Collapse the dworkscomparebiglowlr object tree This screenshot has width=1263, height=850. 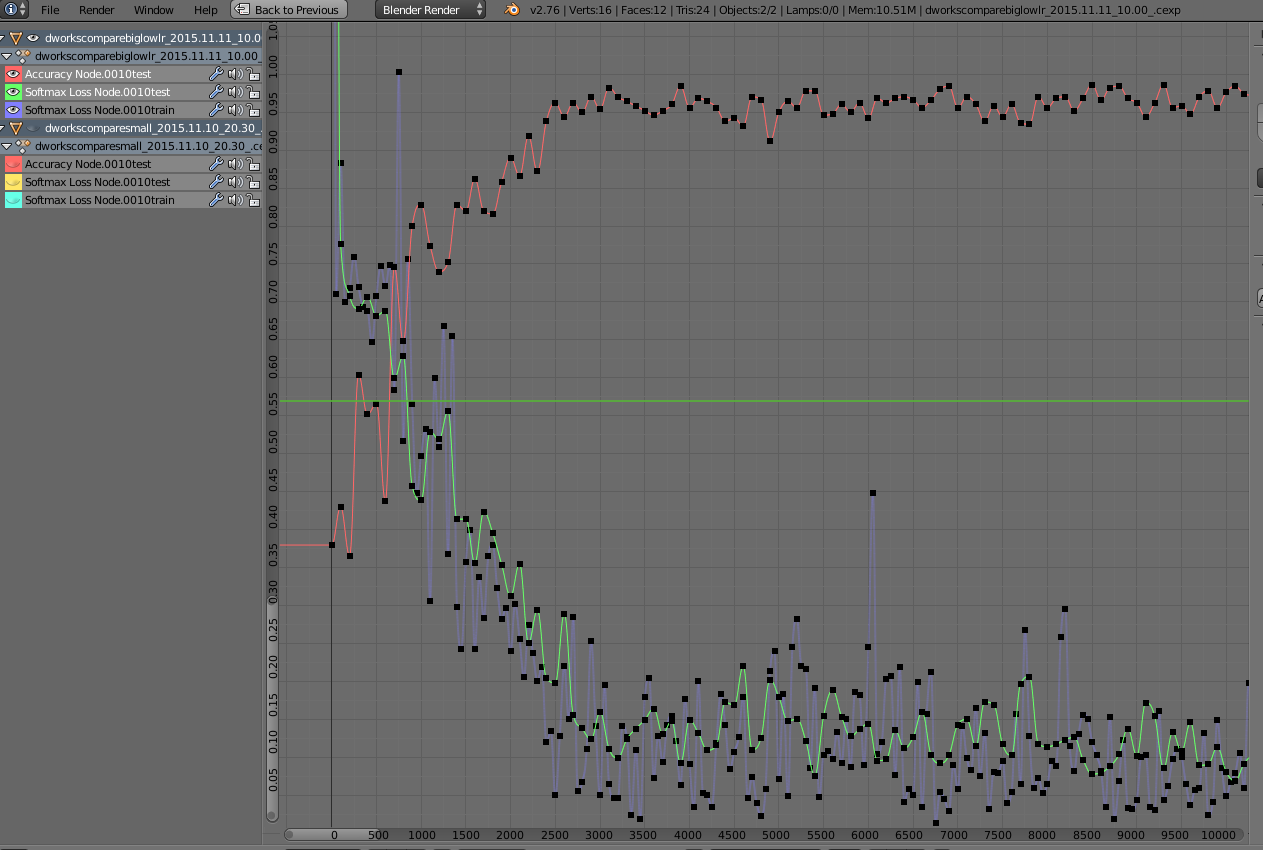3,38
